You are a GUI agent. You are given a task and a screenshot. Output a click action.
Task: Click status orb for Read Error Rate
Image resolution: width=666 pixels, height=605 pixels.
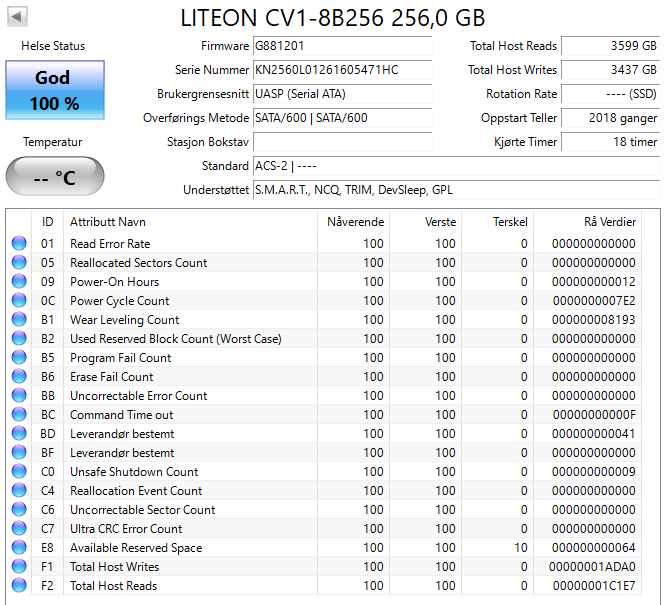coord(19,244)
